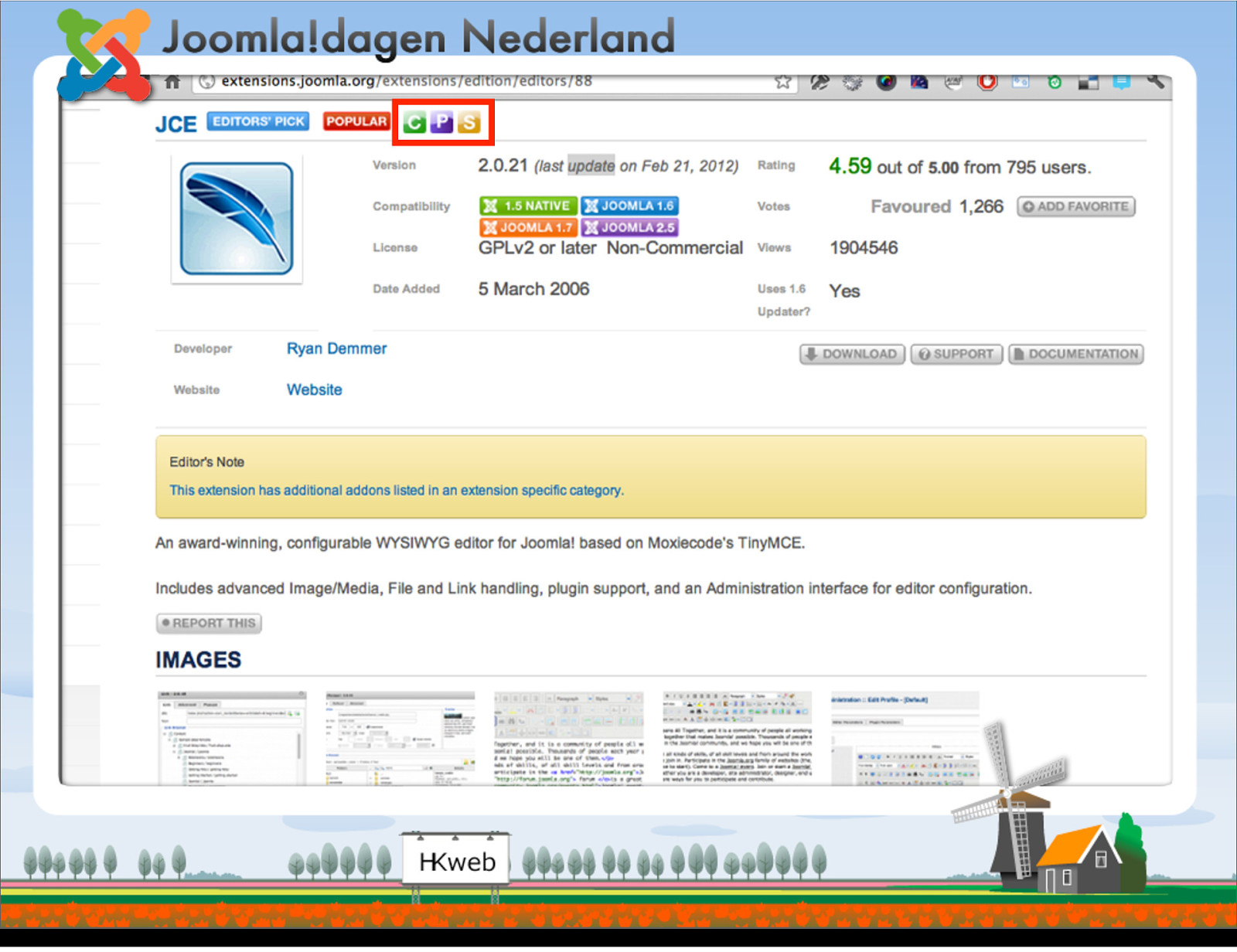This screenshot has width=1237, height=952.
Task: Open the Support button
Action: 956,354
